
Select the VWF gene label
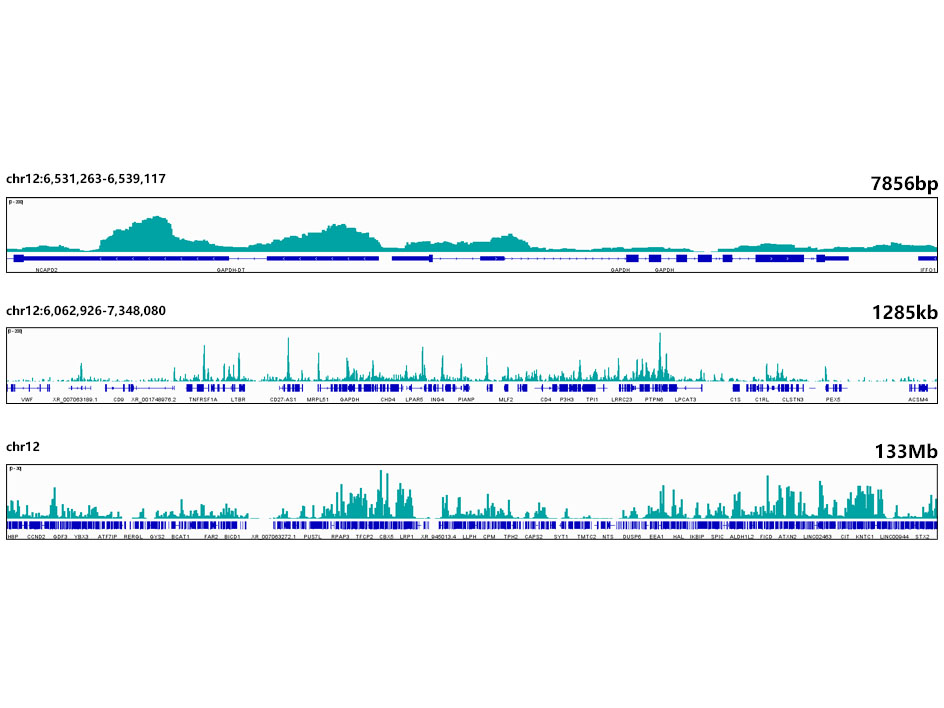[x=27, y=399]
